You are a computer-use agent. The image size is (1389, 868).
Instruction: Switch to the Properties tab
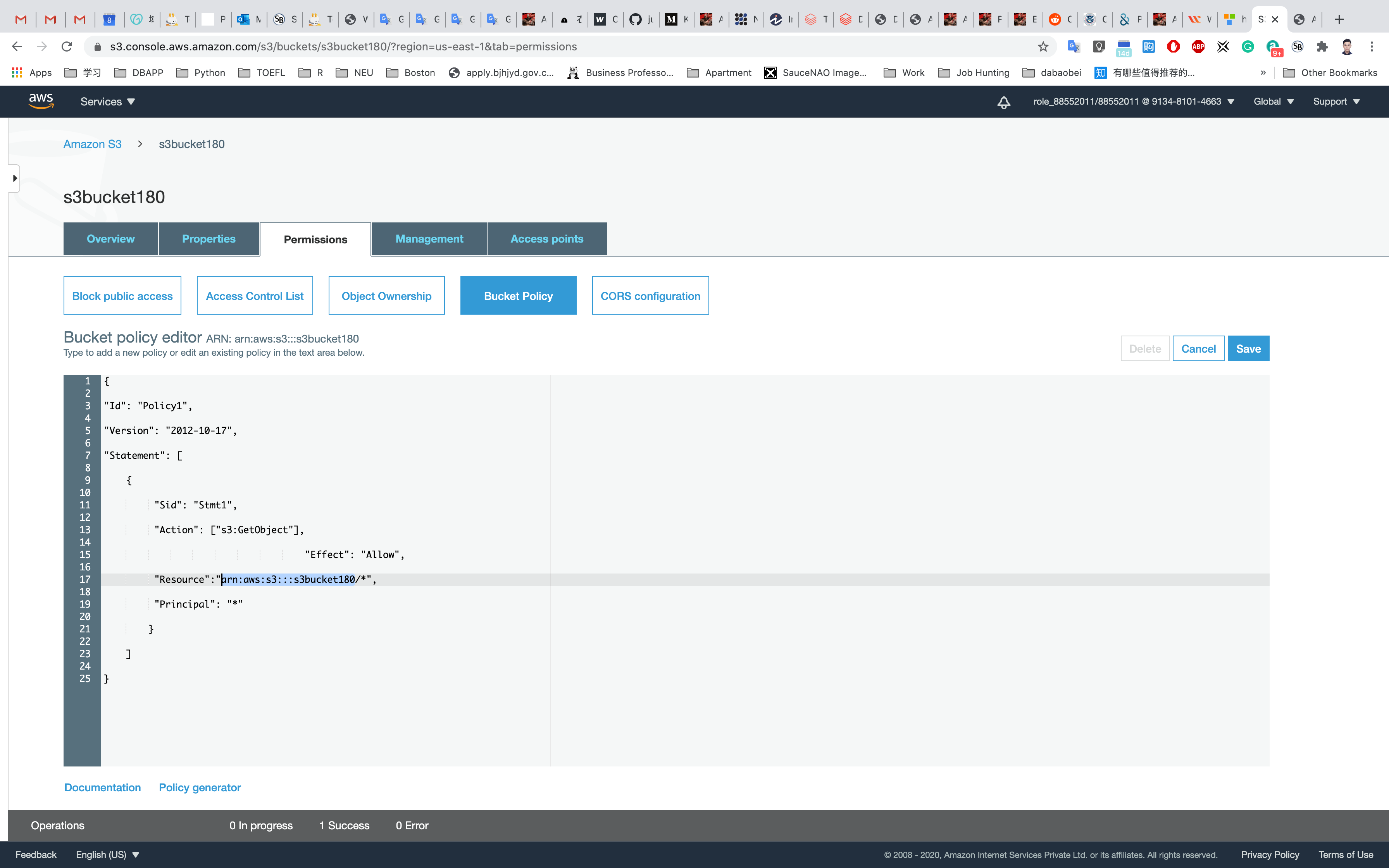[209, 239]
